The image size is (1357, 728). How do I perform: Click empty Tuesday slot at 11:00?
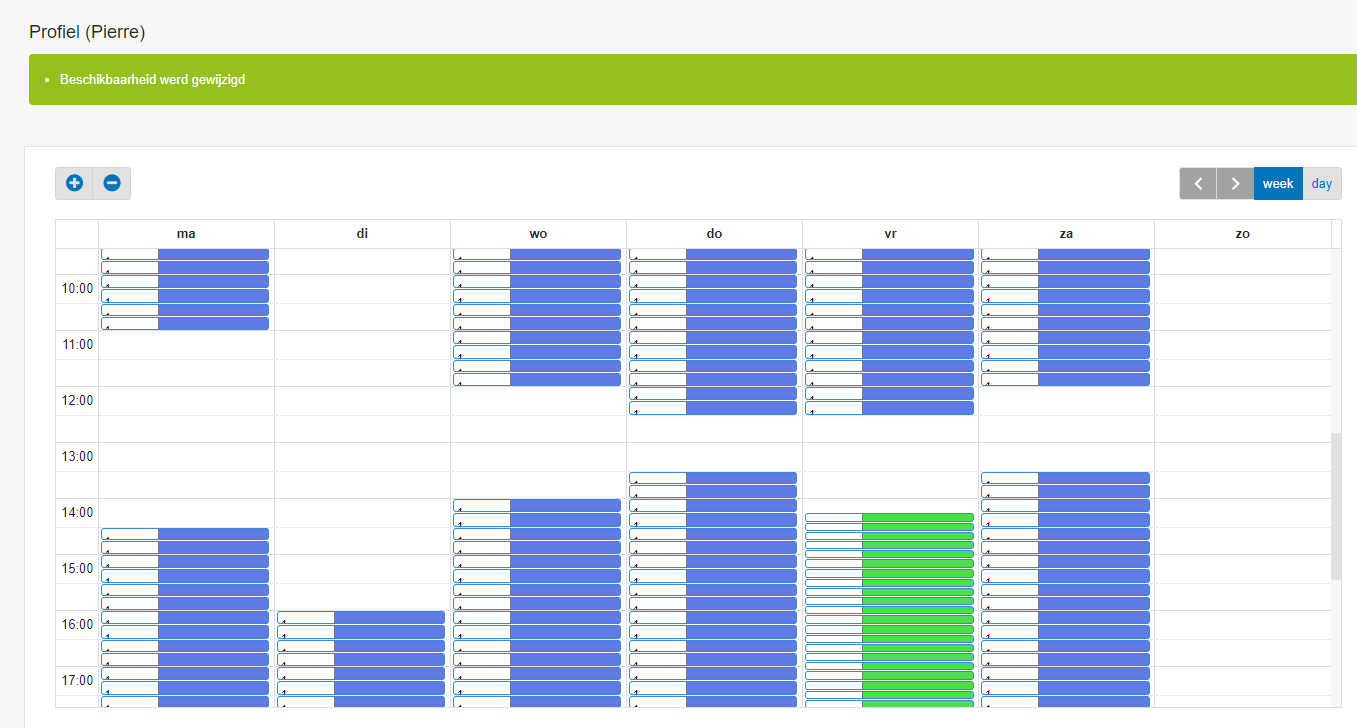click(x=362, y=345)
